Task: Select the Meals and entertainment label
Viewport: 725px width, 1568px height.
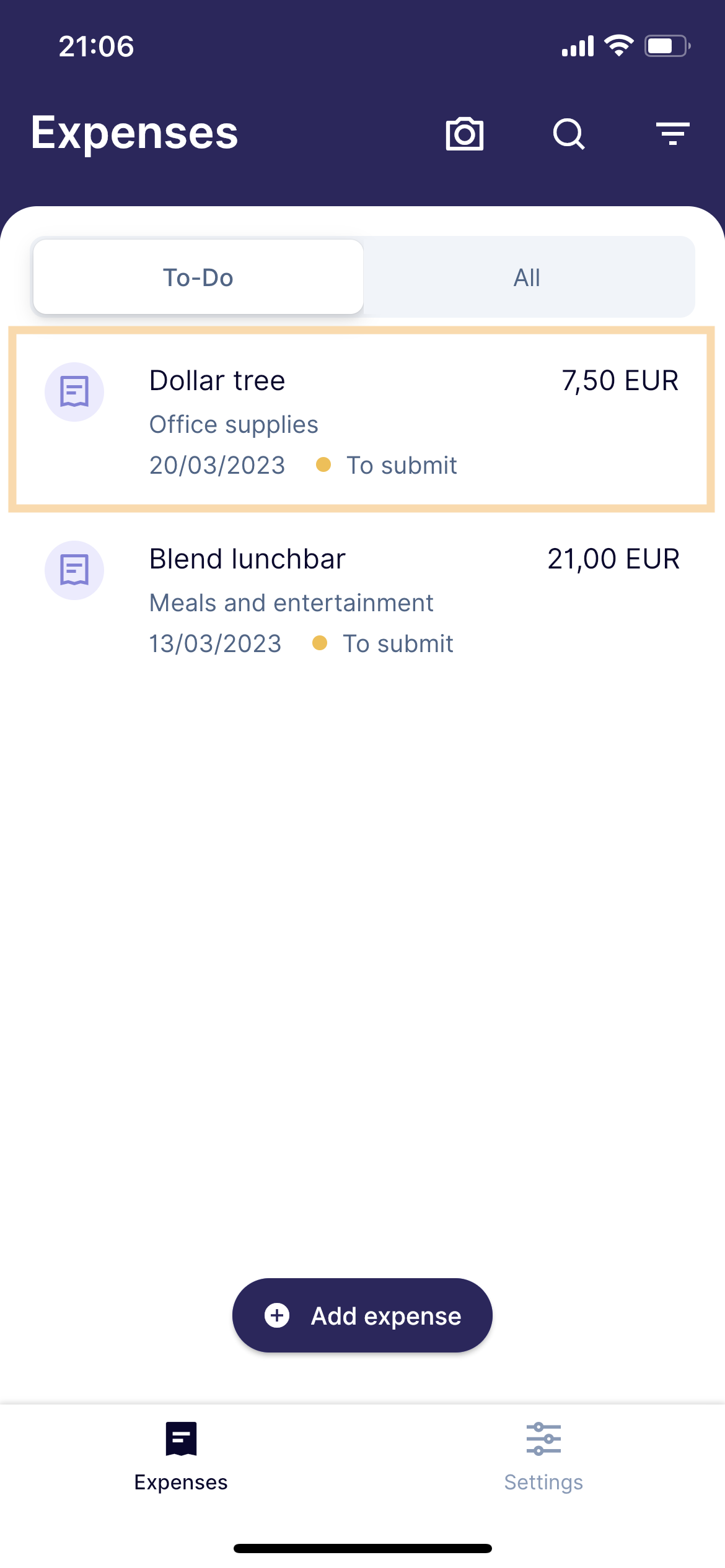Action: pyautogui.click(x=291, y=603)
